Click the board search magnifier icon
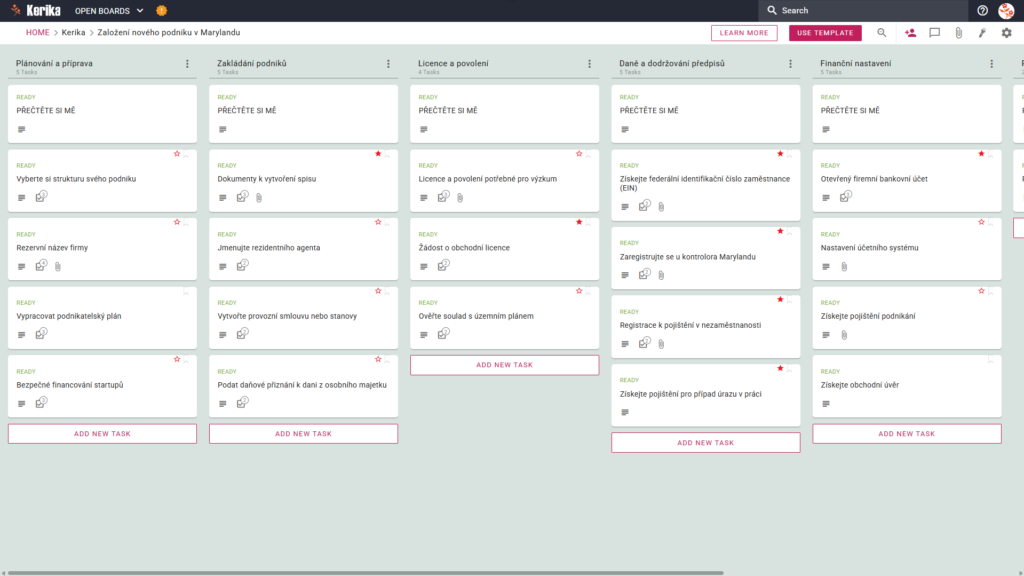1024x576 pixels. click(882, 33)
